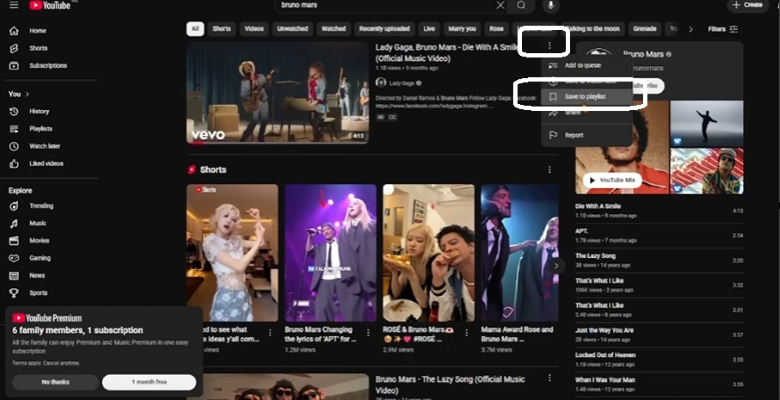
Task: Select the Recently uploaded chip
Action: (385, 29)
